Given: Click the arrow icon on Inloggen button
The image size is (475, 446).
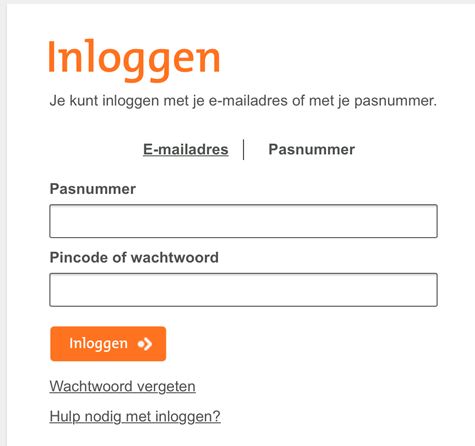Looking at the screenshot, I should pyautogui.click(x=145, y=344).
